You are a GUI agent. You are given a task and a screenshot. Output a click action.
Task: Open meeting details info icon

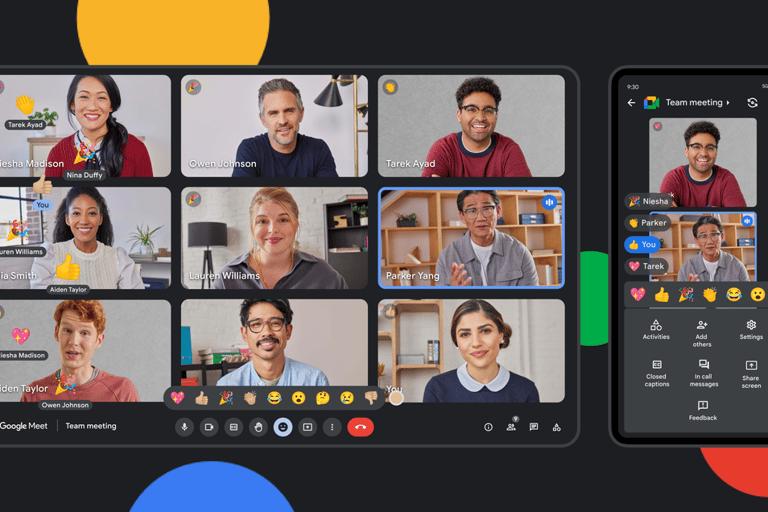pyautogui.click(x=488, y=427)
